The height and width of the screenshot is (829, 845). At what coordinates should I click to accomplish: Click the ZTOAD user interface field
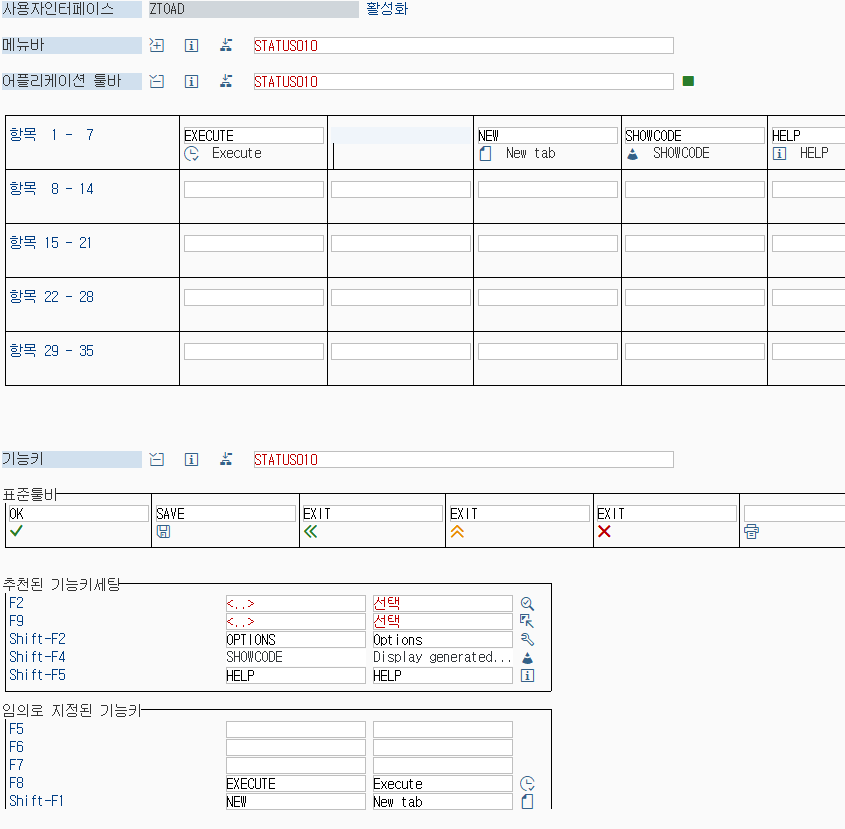[253, 9]
